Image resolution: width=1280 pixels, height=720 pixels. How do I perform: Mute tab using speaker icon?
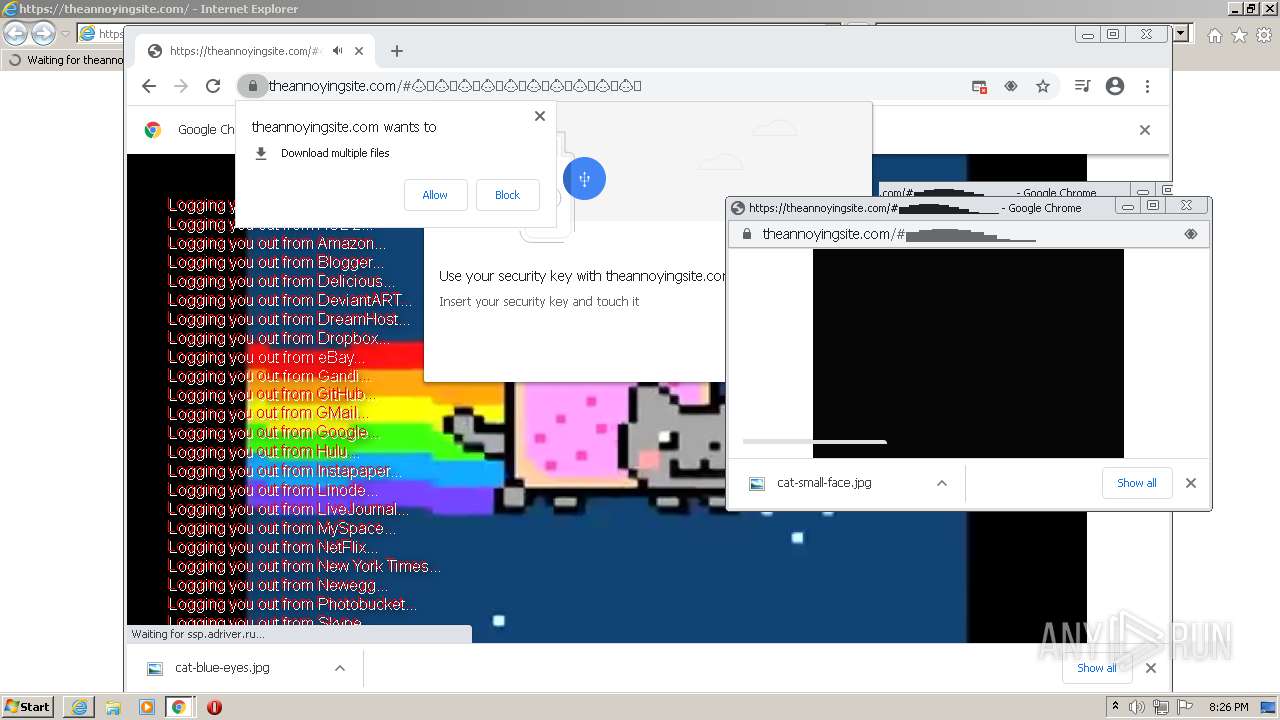click(338, 51)
